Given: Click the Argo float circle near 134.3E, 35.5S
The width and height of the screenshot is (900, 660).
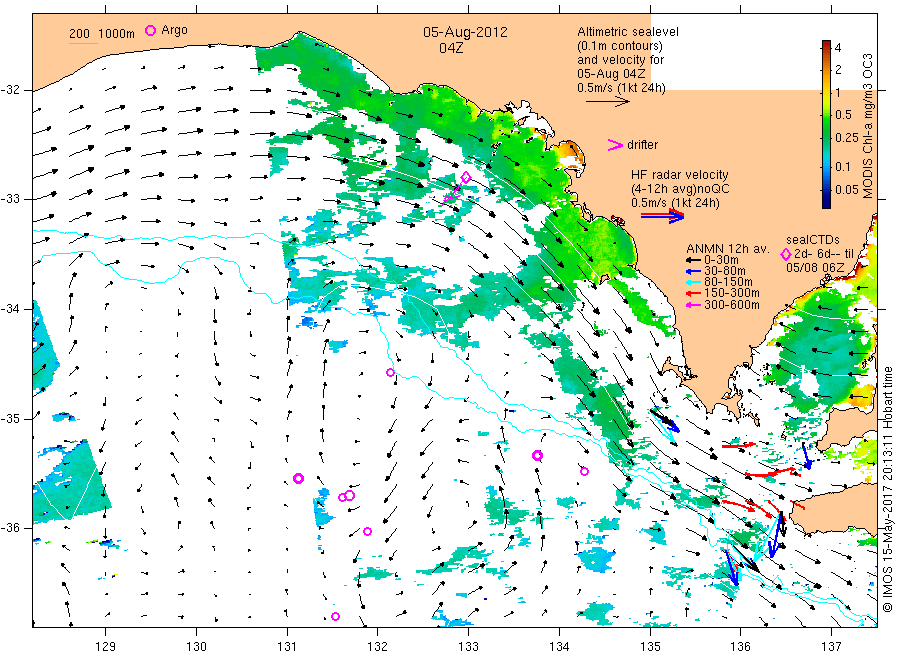Looking at the screenshot, I should [x=584, y=472].
